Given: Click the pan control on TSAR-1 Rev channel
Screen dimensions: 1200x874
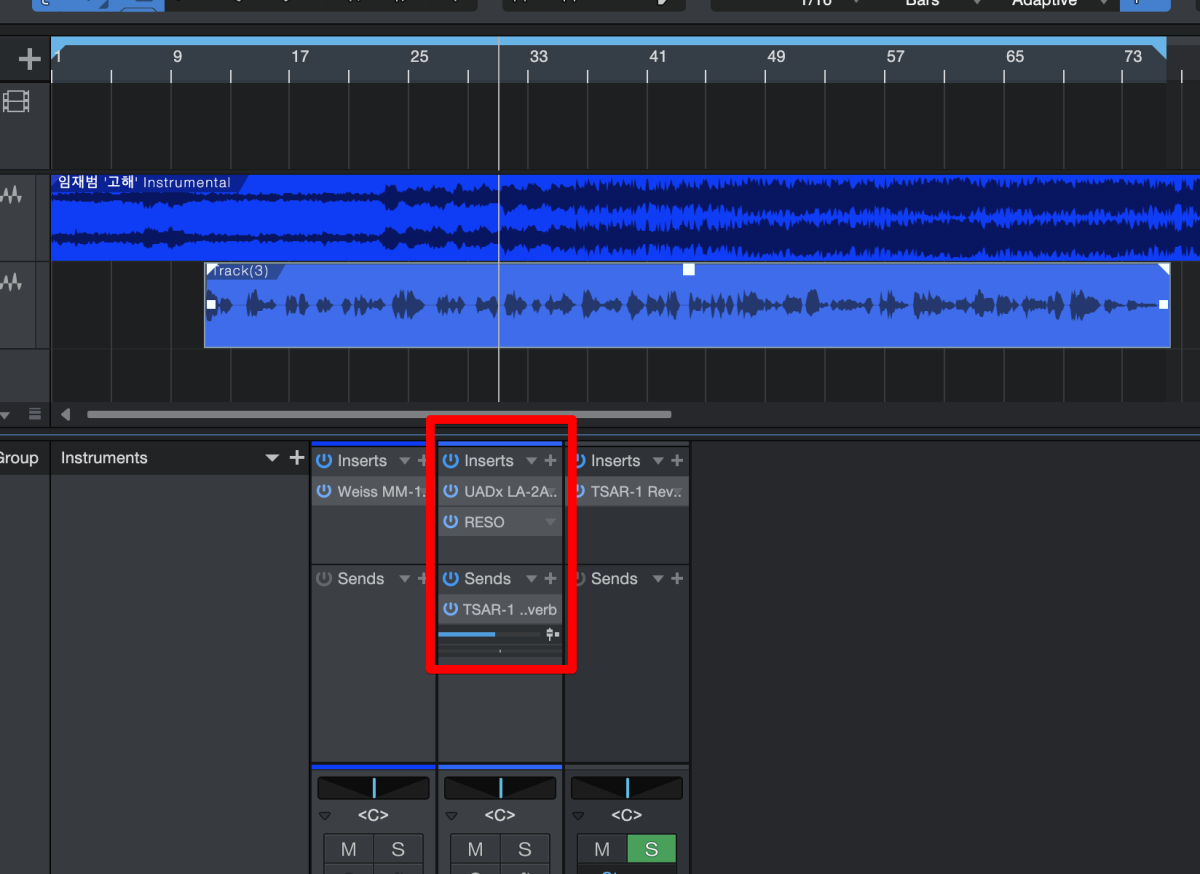Looking at the screenshot, I should pyautogui.click(x=627, y=788).
